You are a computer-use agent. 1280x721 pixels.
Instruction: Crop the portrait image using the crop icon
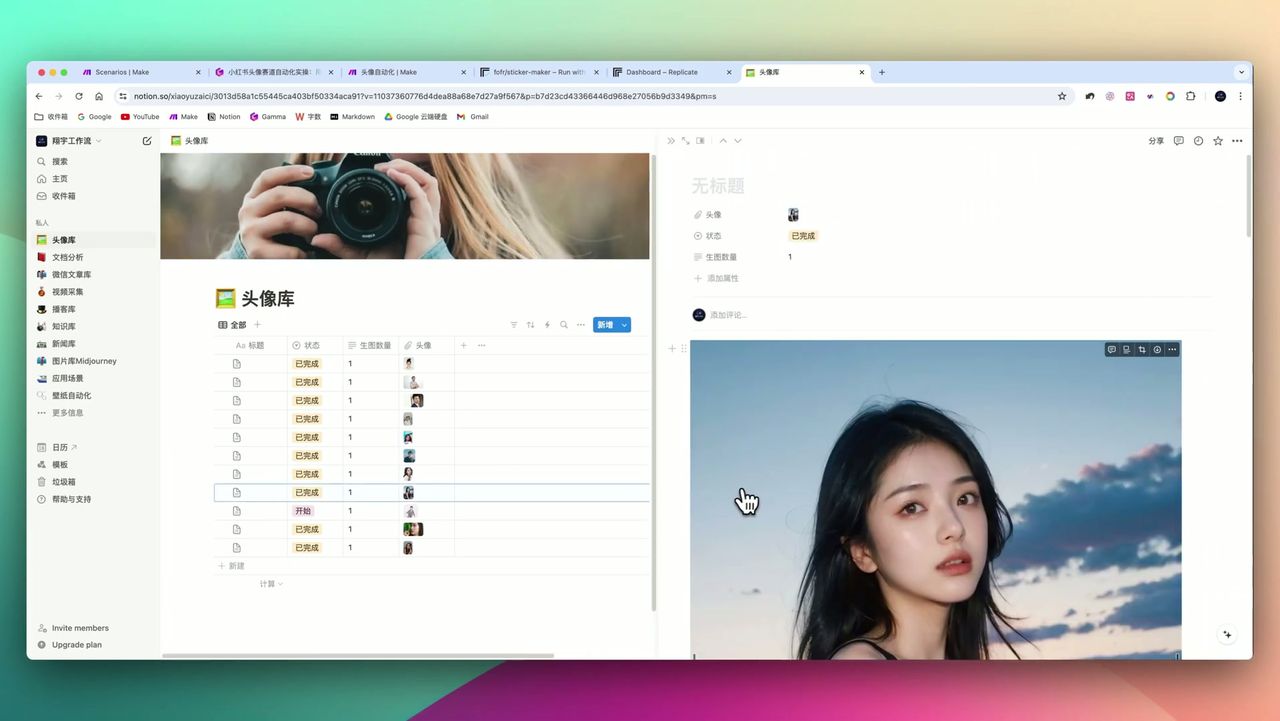1141,349
